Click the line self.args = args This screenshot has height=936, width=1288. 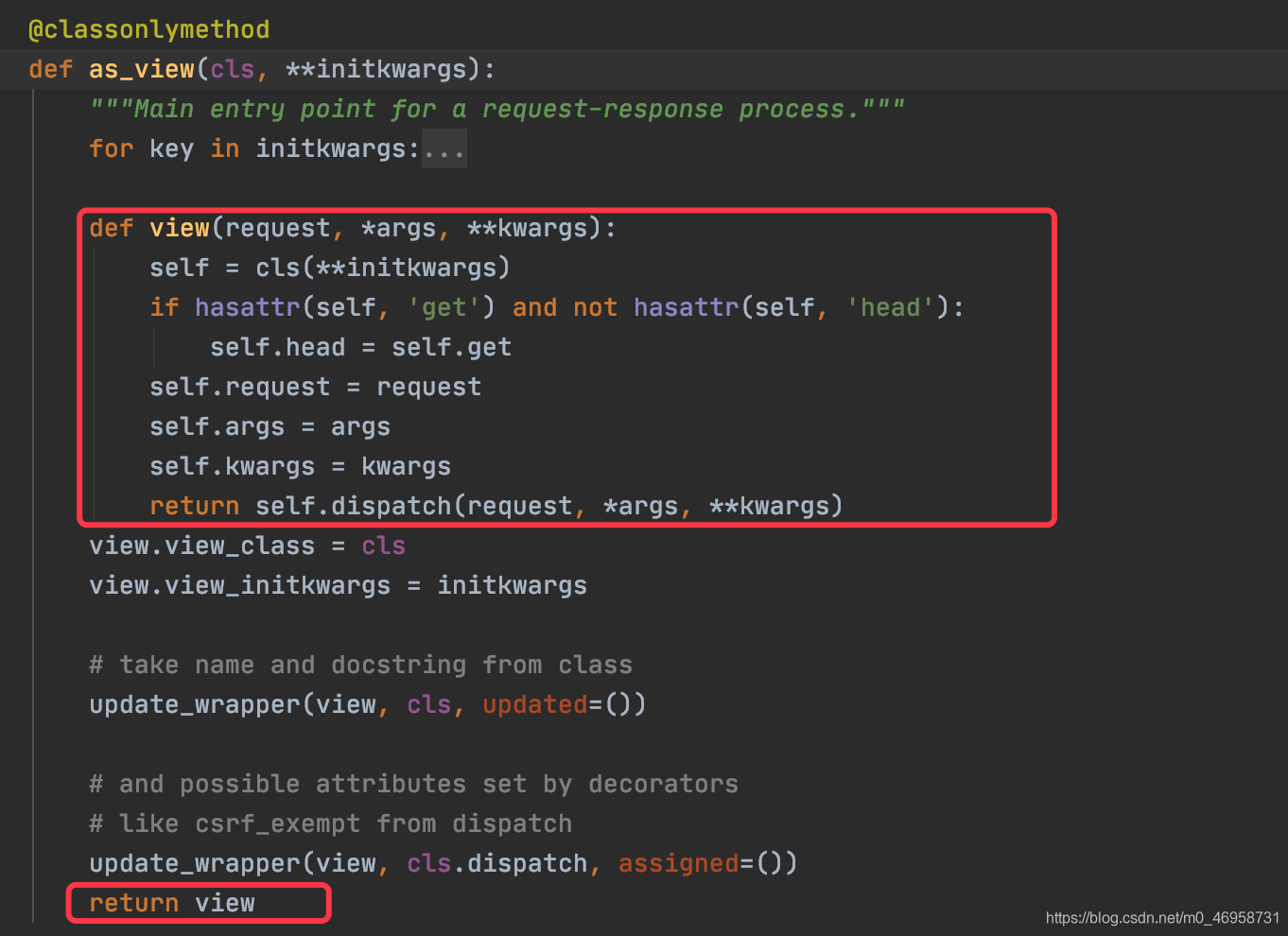pyautogui.click(x=270, y=426)
